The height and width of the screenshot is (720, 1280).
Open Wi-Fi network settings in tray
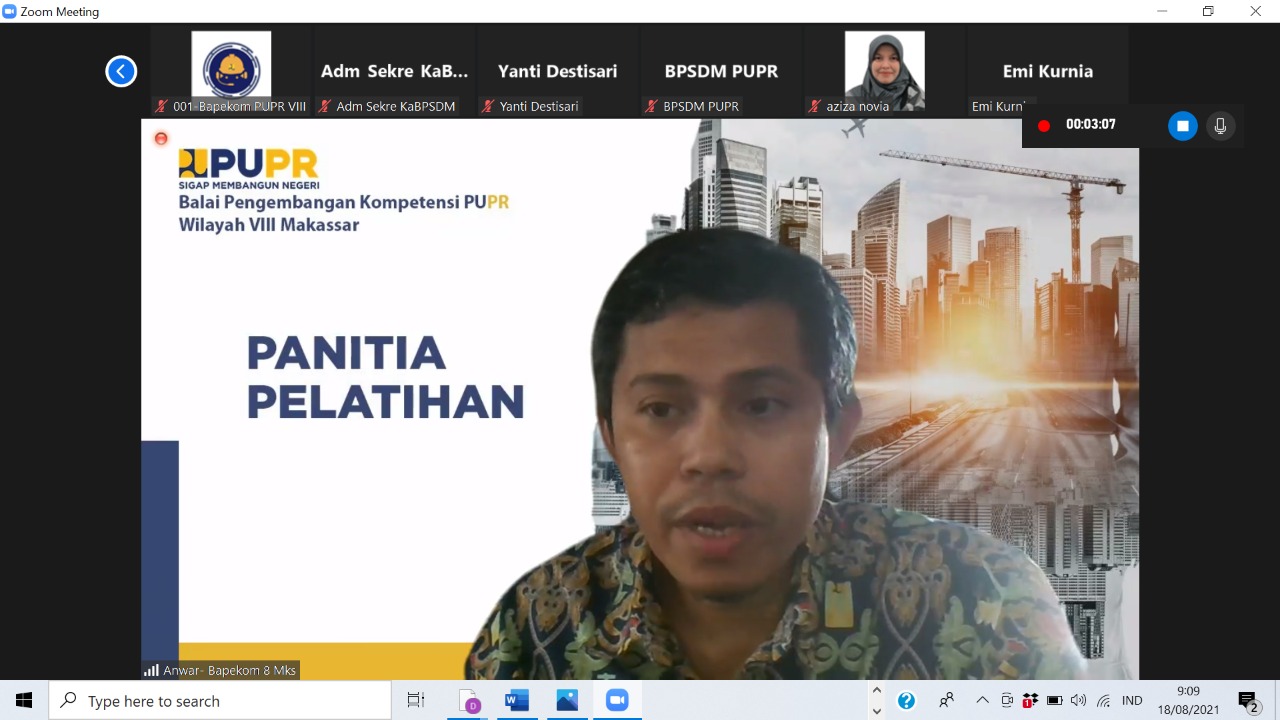pos(1104,701)
